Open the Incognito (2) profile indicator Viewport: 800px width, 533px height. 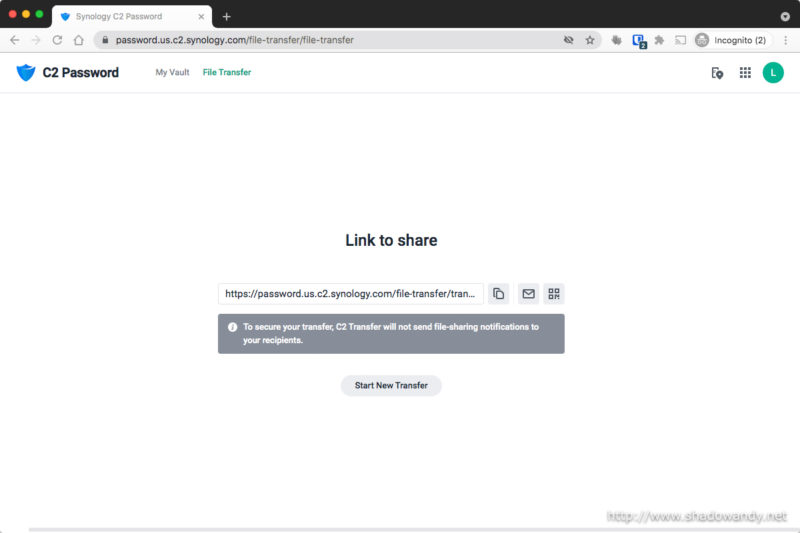[x=731, y=40]
